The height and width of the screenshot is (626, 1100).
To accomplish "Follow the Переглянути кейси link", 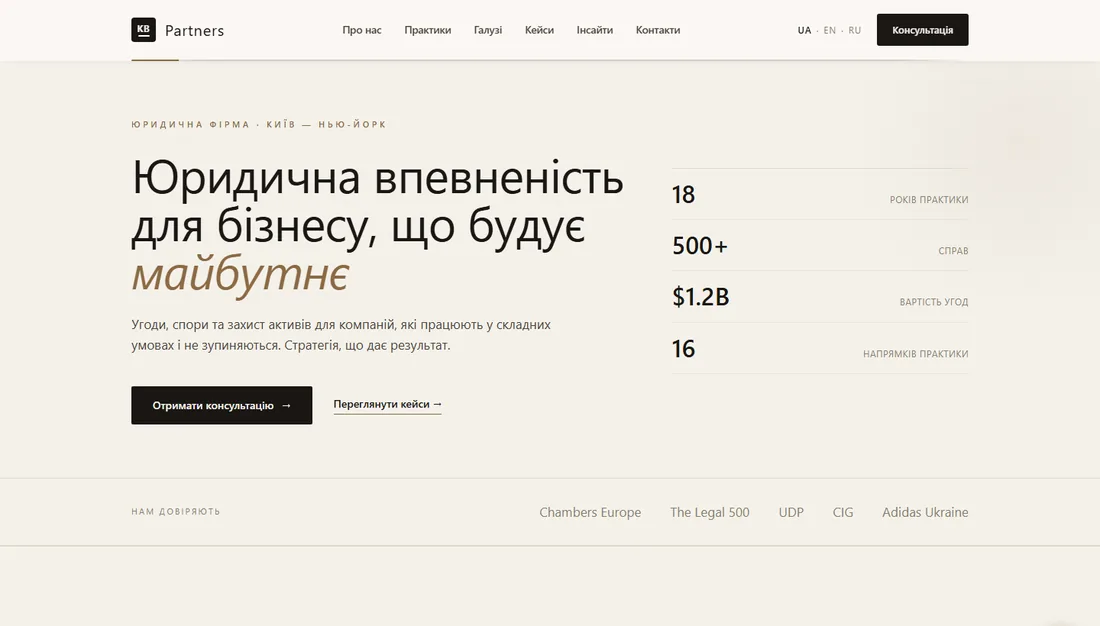I will pyautogui.click(x=387, y=404).
